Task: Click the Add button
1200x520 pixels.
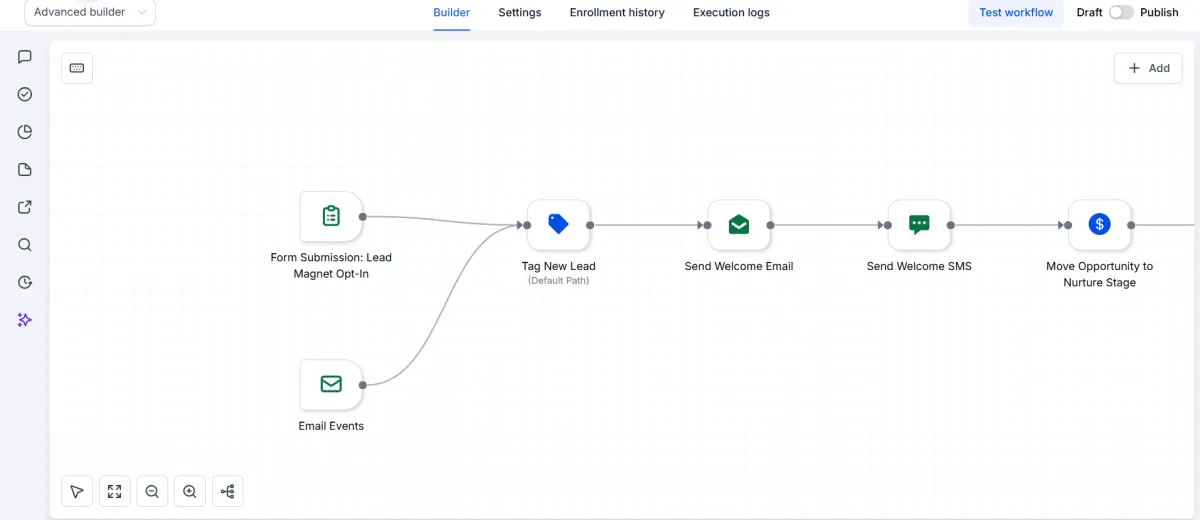Action: [x=1148, y=68]
